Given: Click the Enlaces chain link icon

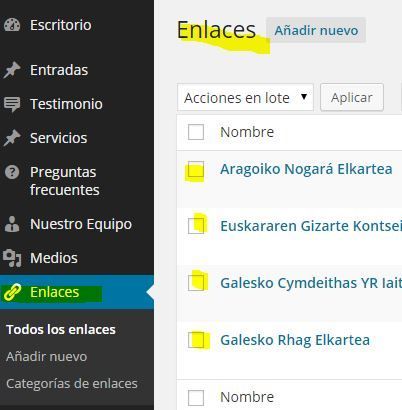Looking at the screenshot, I should point(12,292).
